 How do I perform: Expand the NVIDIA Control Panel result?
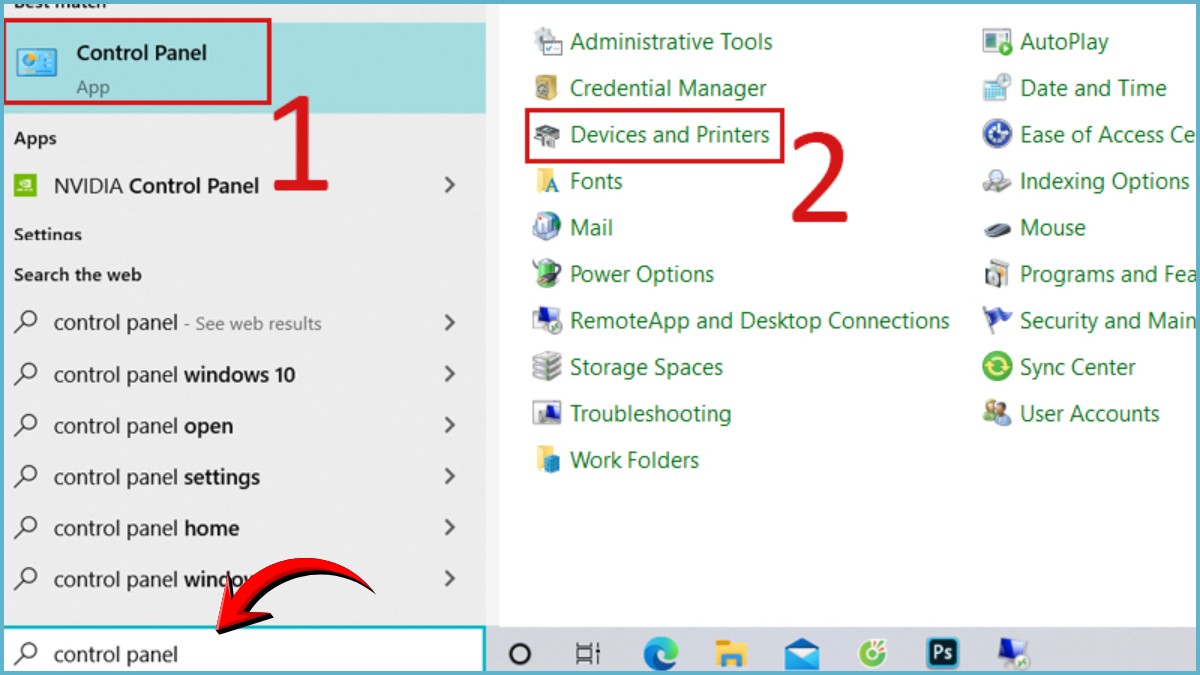pyautogui.click(x=155, y=185)
